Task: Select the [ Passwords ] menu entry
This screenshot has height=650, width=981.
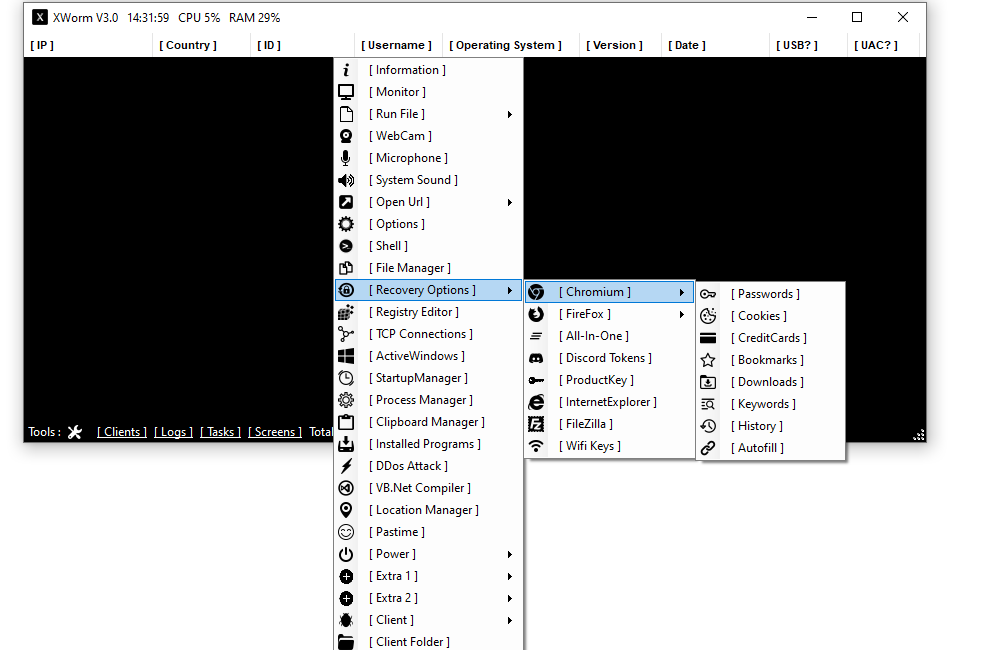Action: pos(771,294)
